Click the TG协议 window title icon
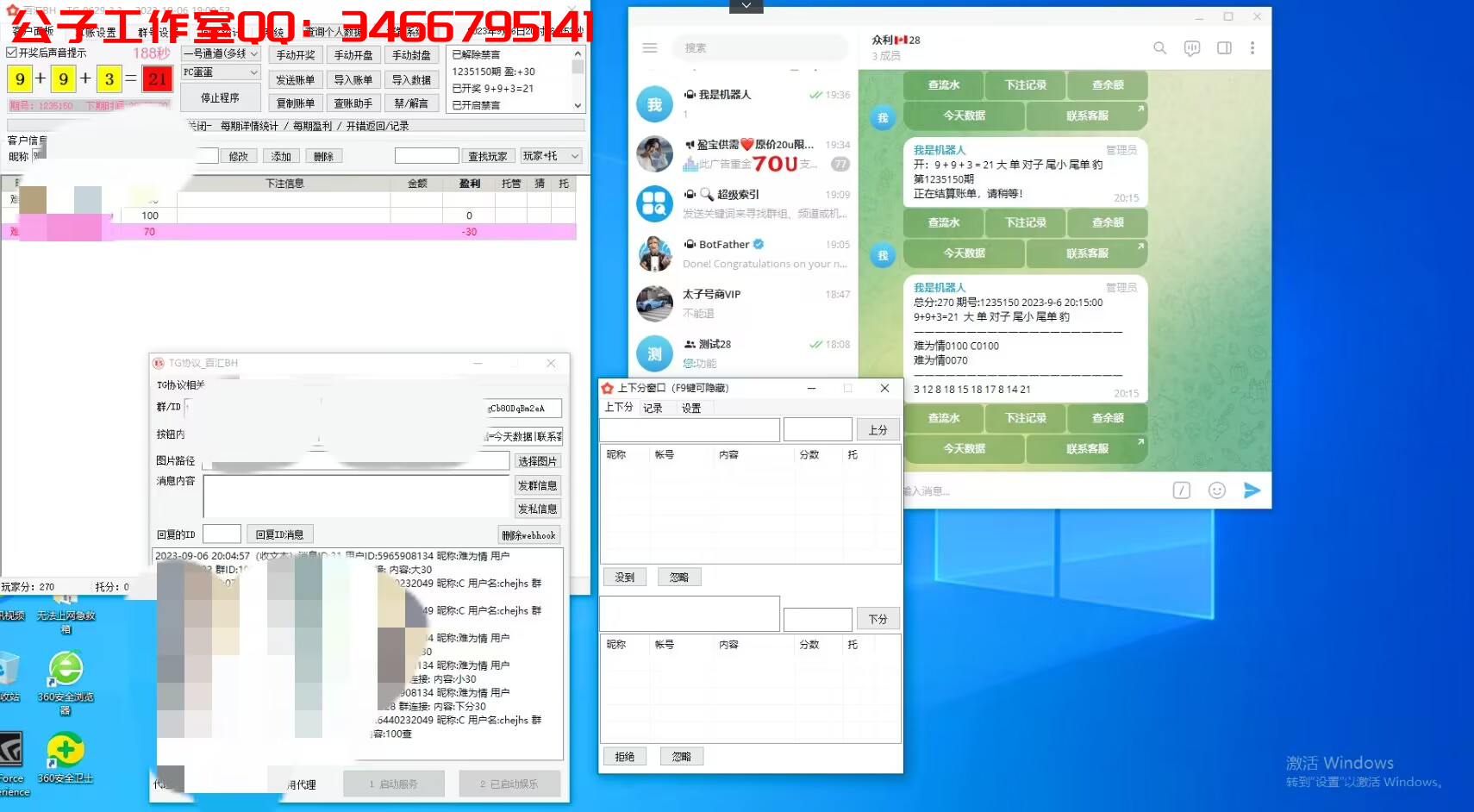The width and height of the screenshot is (1474, 812). [159, 363]
